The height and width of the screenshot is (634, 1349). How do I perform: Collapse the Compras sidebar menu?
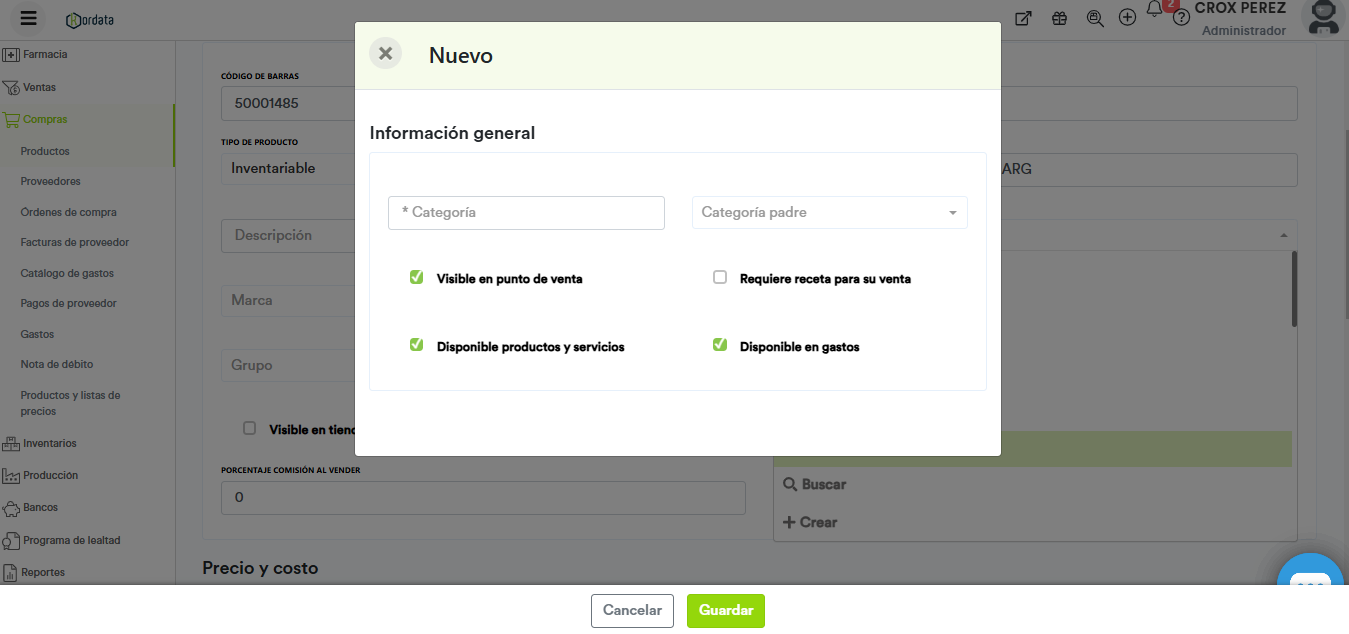(45, 119)
